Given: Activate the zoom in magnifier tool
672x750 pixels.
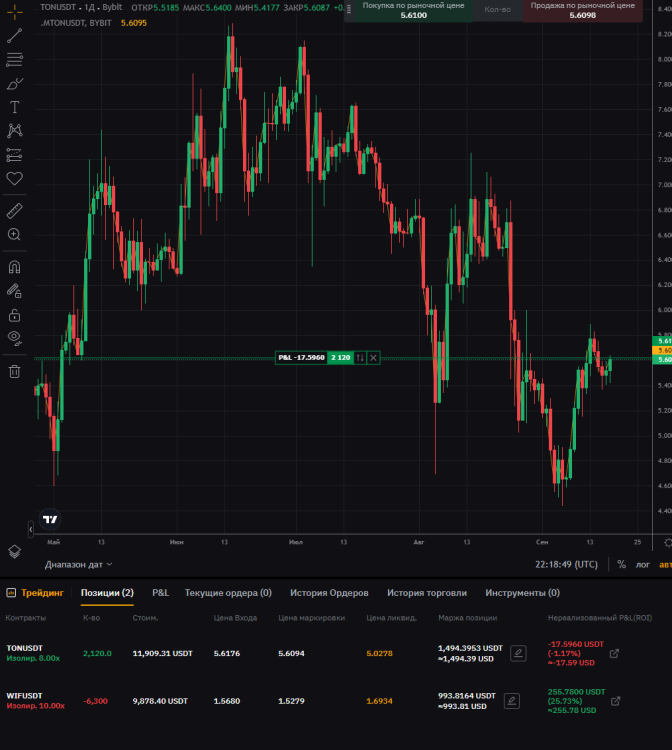Looking at the screenshot, I should pyautogui.click(x=14, y=235).
